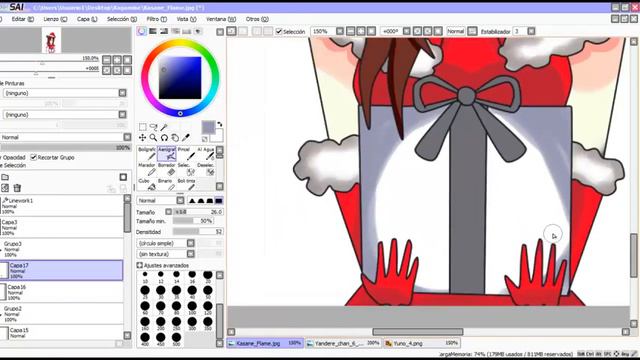Choose the Selec. selection pen
Screen dimensions: 640x360
186,169
